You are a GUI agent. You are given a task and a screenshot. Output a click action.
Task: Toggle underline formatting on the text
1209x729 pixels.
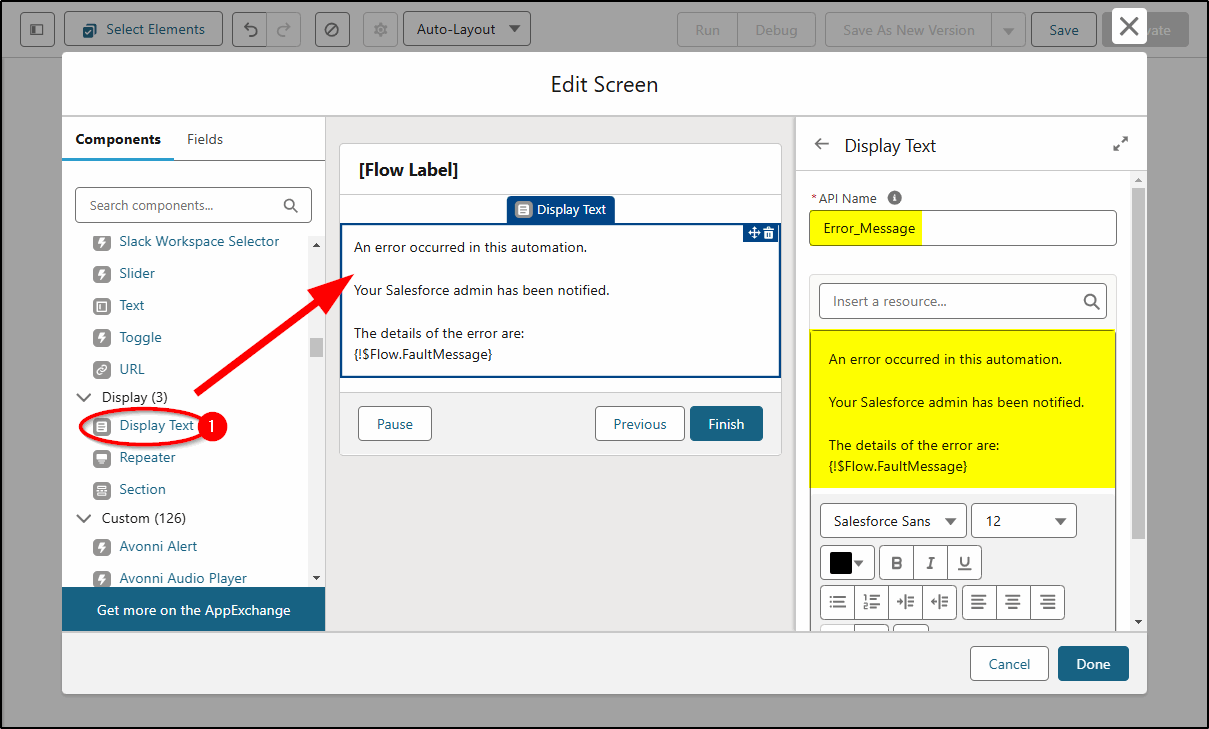964,562
